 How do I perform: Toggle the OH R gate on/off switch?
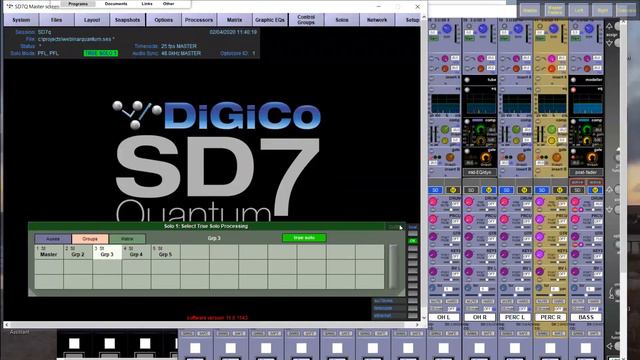[x=467, y=151]
